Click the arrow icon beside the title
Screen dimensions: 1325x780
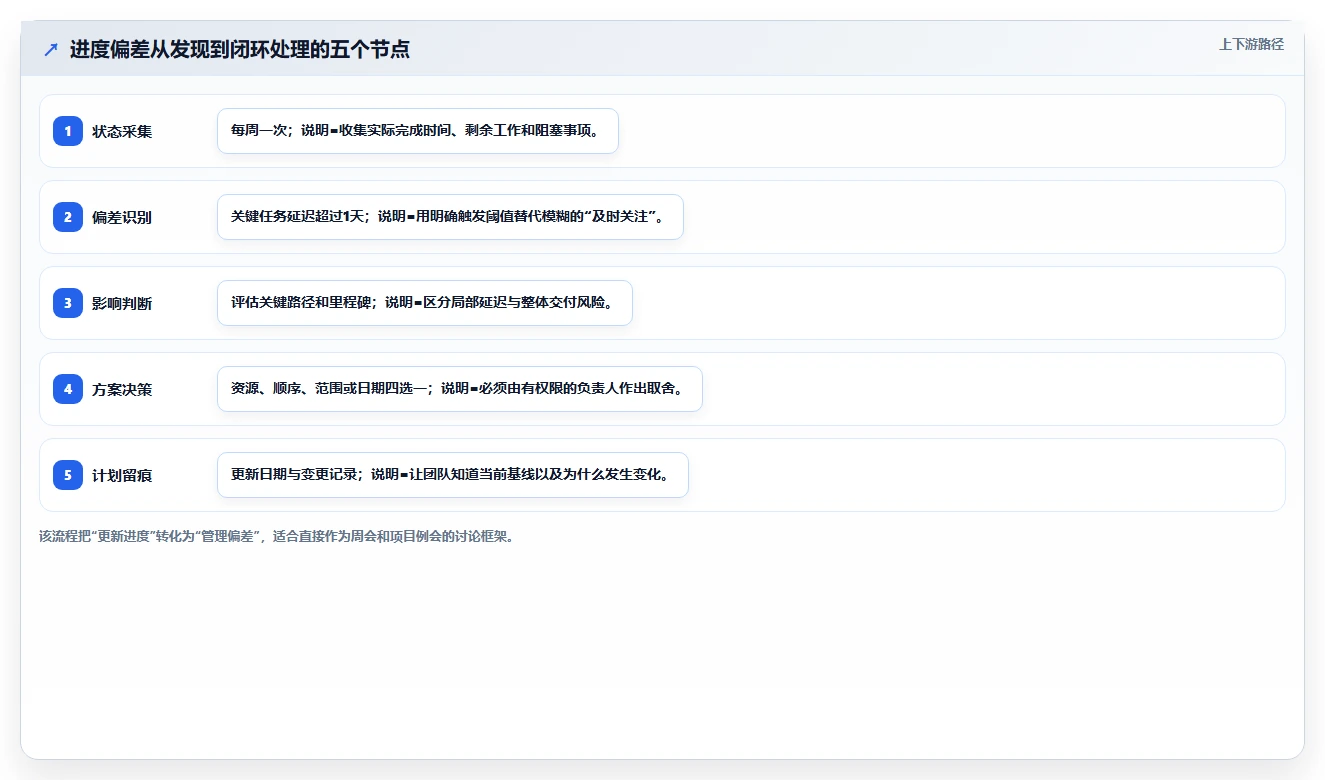click(50, 49)
